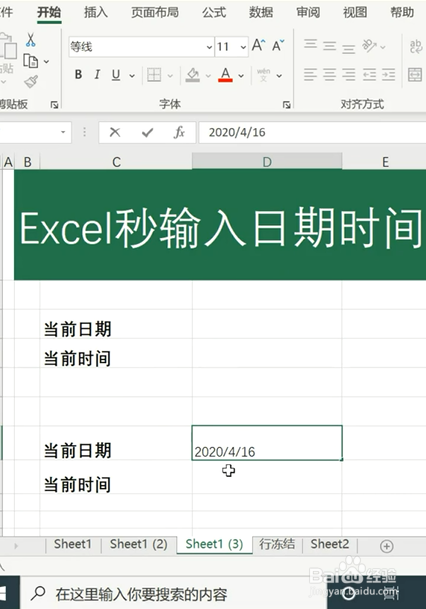
Task: Open 开始 ribbon tab
Action: point(49,13)
